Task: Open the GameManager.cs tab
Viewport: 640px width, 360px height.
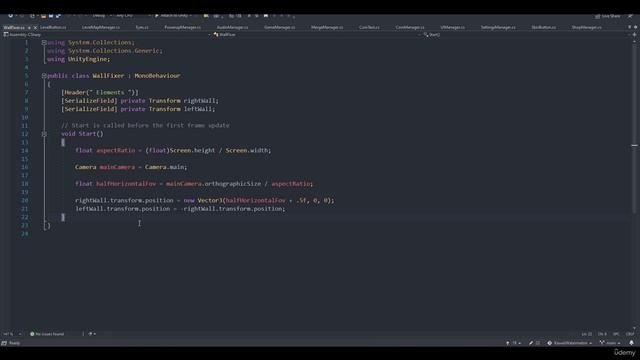Action: click(x=280, y=27)
